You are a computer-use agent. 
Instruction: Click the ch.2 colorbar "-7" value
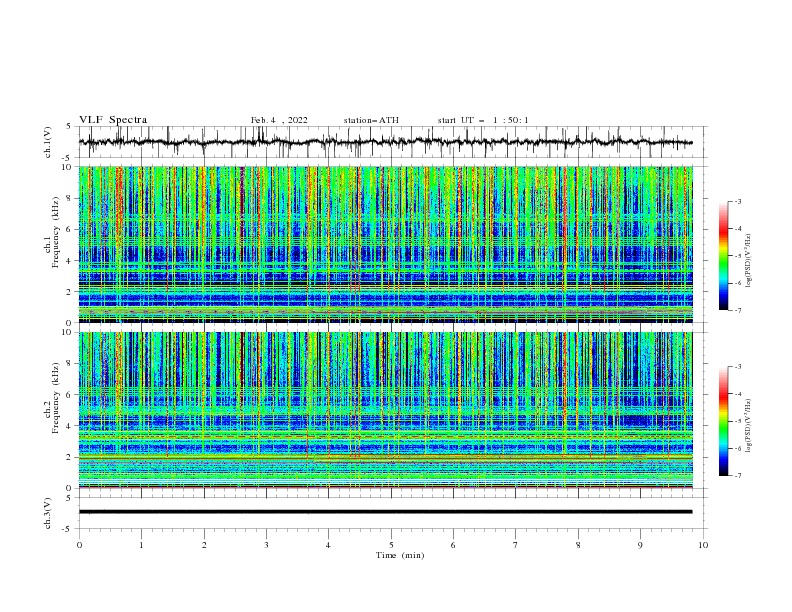click(x=738, y=476)
